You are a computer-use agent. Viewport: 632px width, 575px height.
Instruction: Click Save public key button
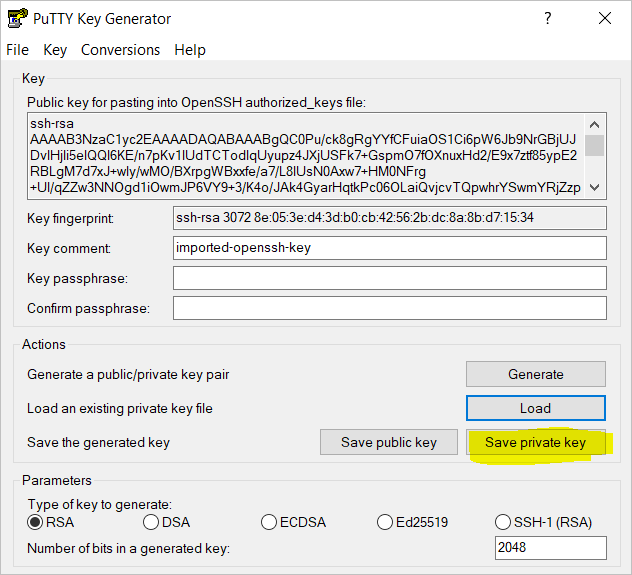point(389,442)
